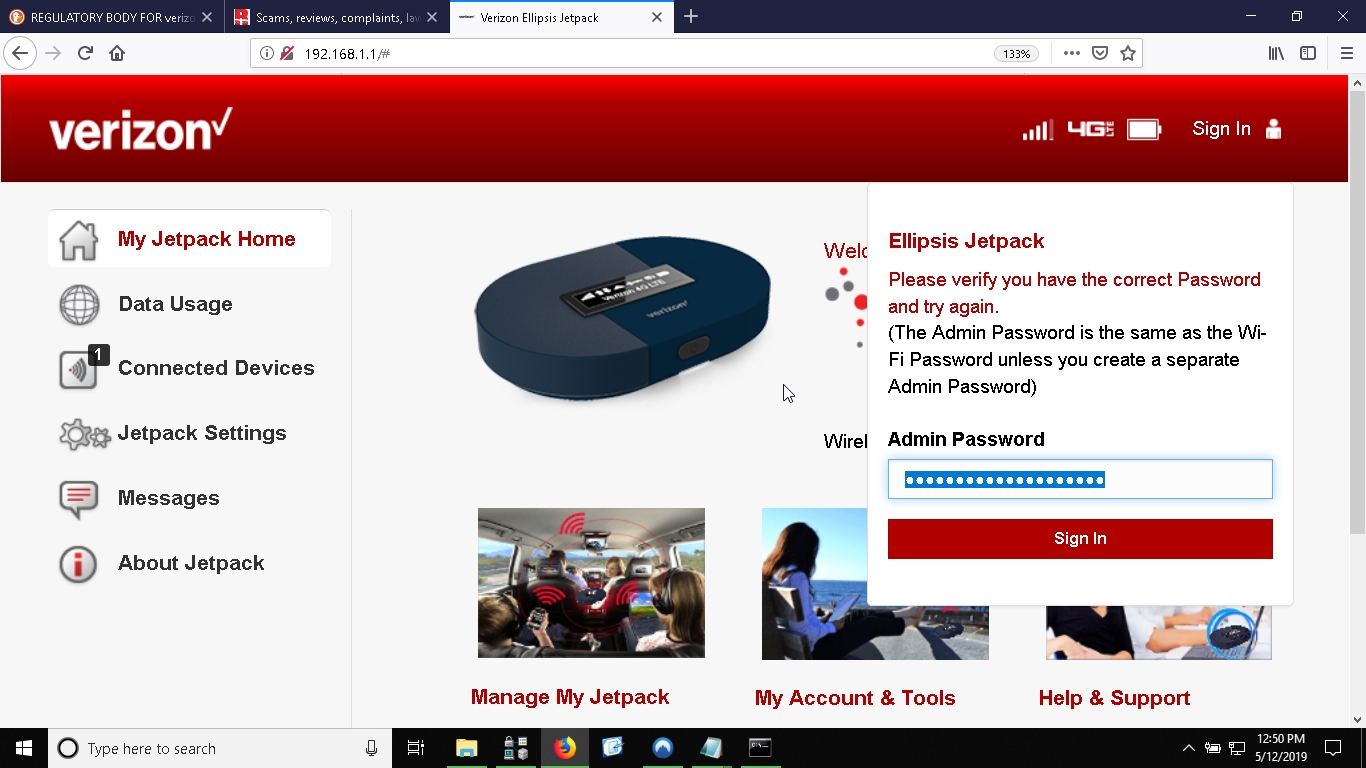
Task: Open Manage My Jetpack link
Action: click(570, 698)
